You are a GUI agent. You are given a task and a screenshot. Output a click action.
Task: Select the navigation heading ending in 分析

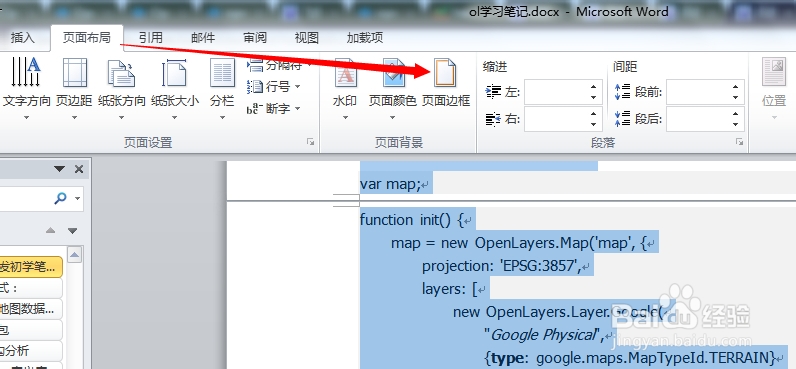pos(30,350)
